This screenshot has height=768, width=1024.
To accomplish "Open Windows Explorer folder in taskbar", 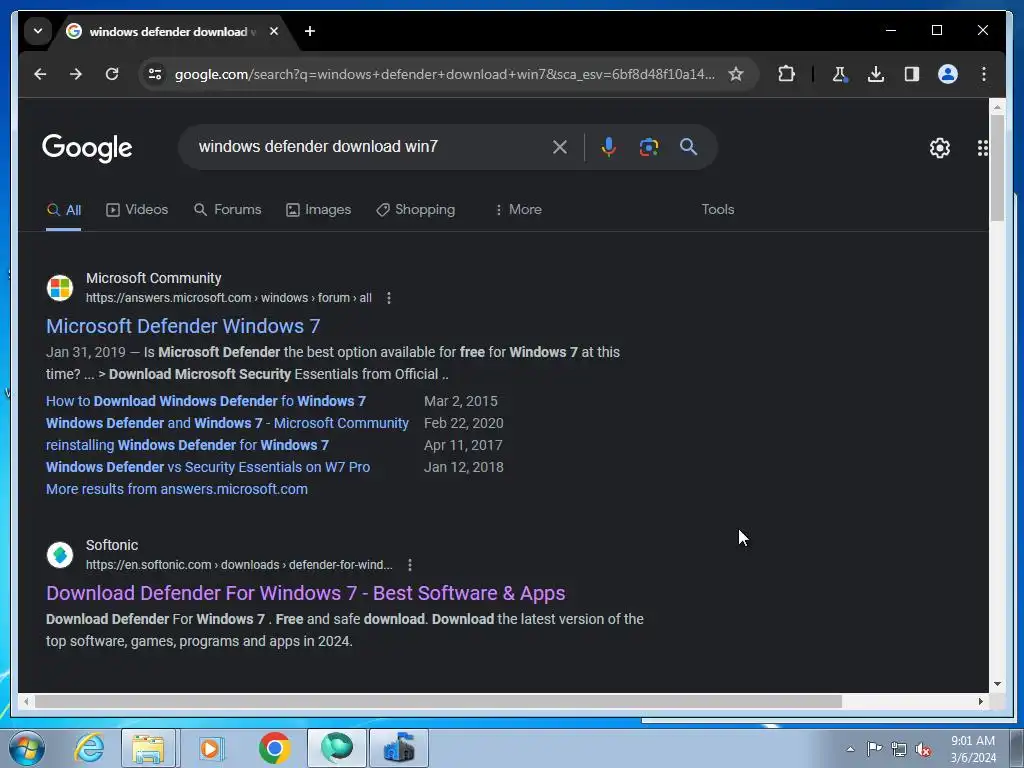I will pos(148,748).
